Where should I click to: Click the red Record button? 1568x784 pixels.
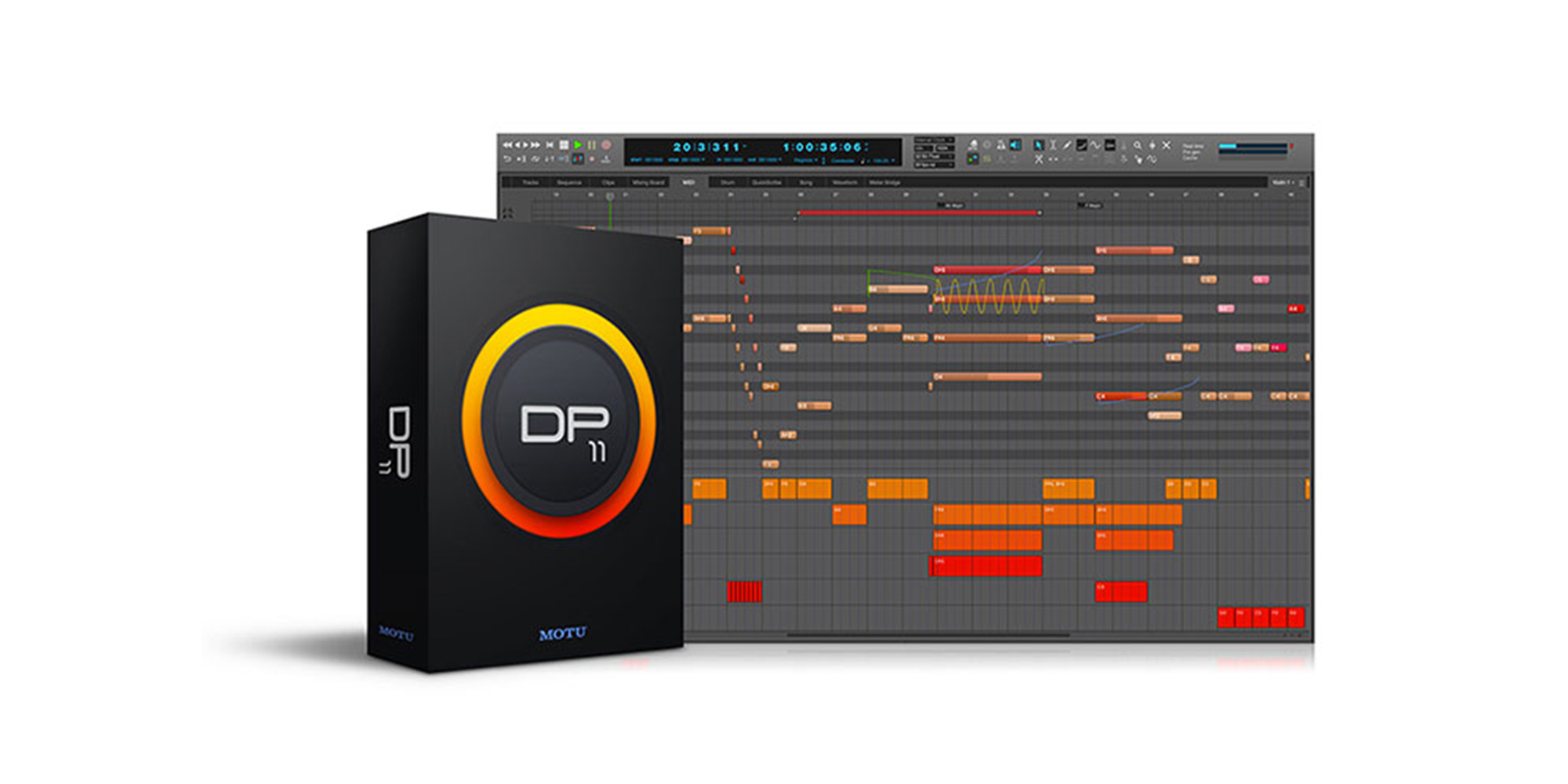click(x=606, y=145)
